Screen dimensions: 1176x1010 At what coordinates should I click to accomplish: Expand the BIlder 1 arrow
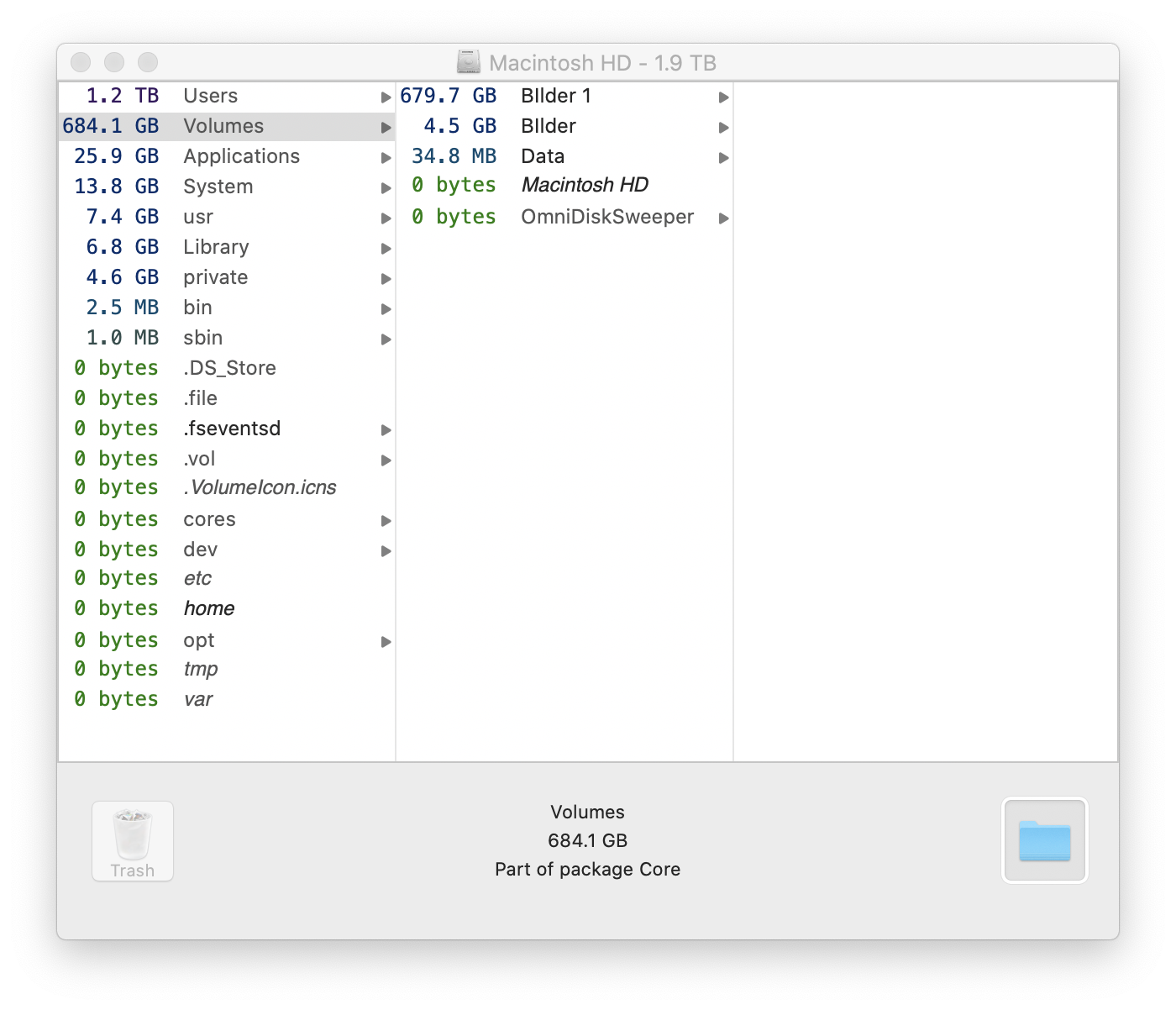[x=724, y=97]
